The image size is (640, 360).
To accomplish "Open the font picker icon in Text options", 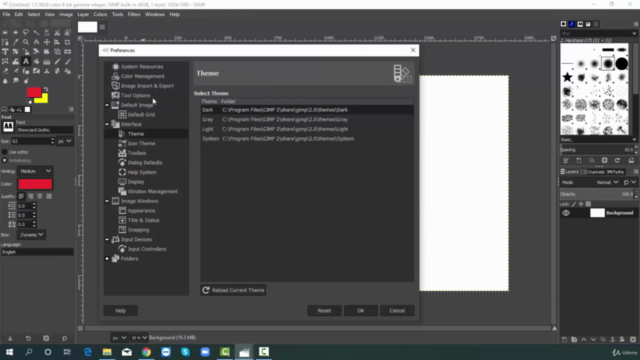I will (8, 127).
